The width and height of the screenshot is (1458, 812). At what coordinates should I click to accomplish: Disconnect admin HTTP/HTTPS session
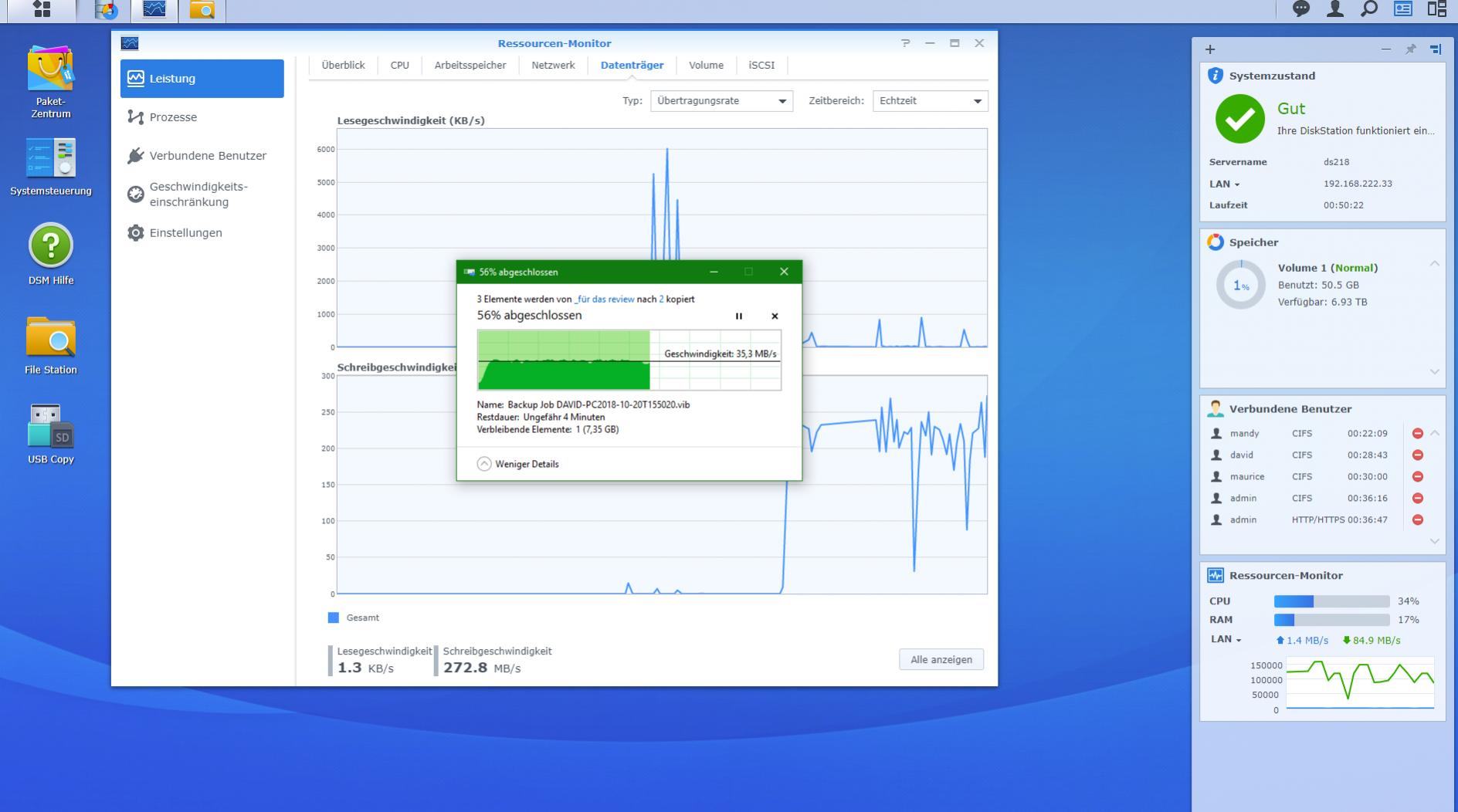point(1418,520)
